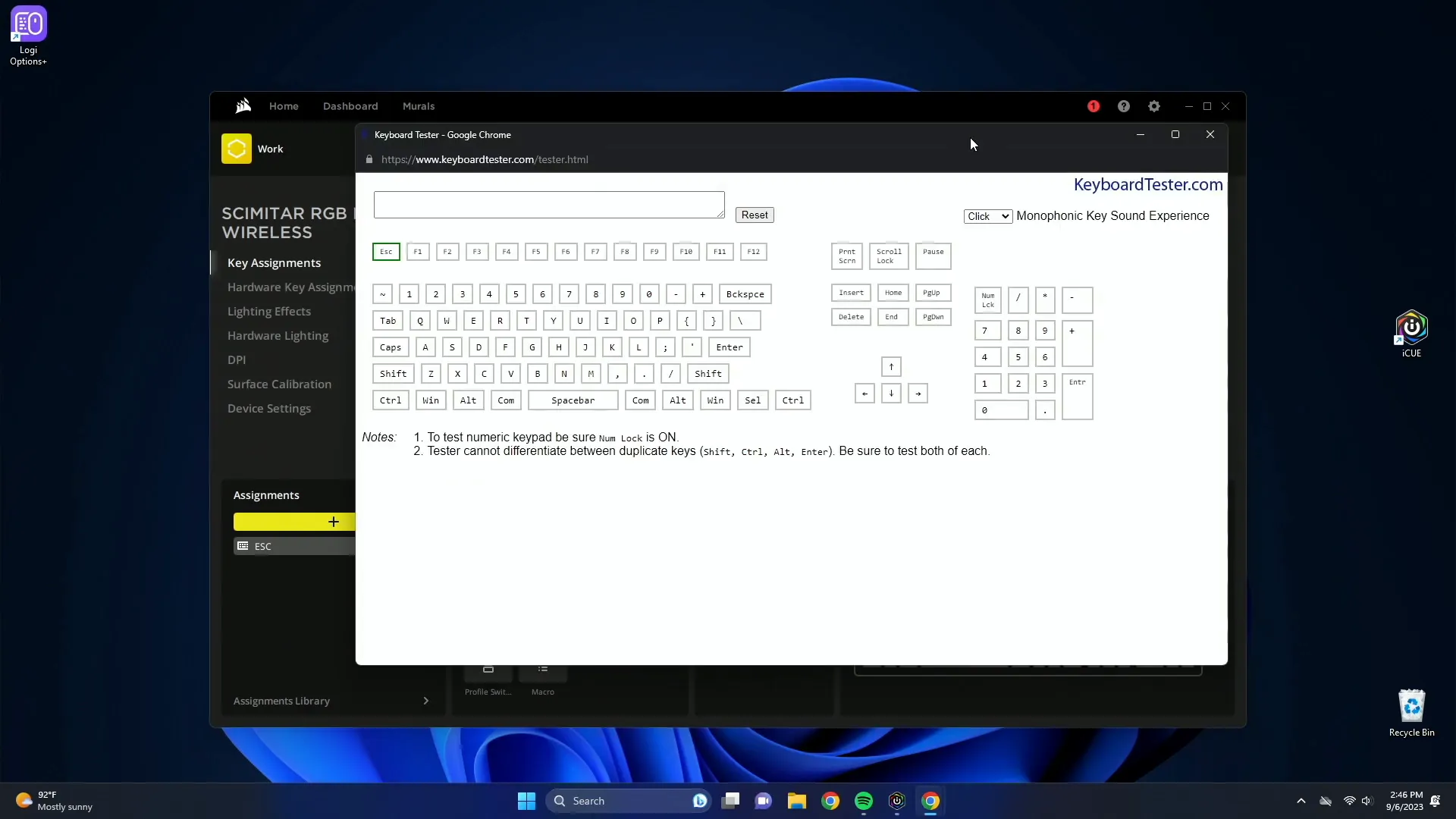Click the Prnt Scrn key on tester
This screenshot has width=1456, height=819.
[847, 256]
